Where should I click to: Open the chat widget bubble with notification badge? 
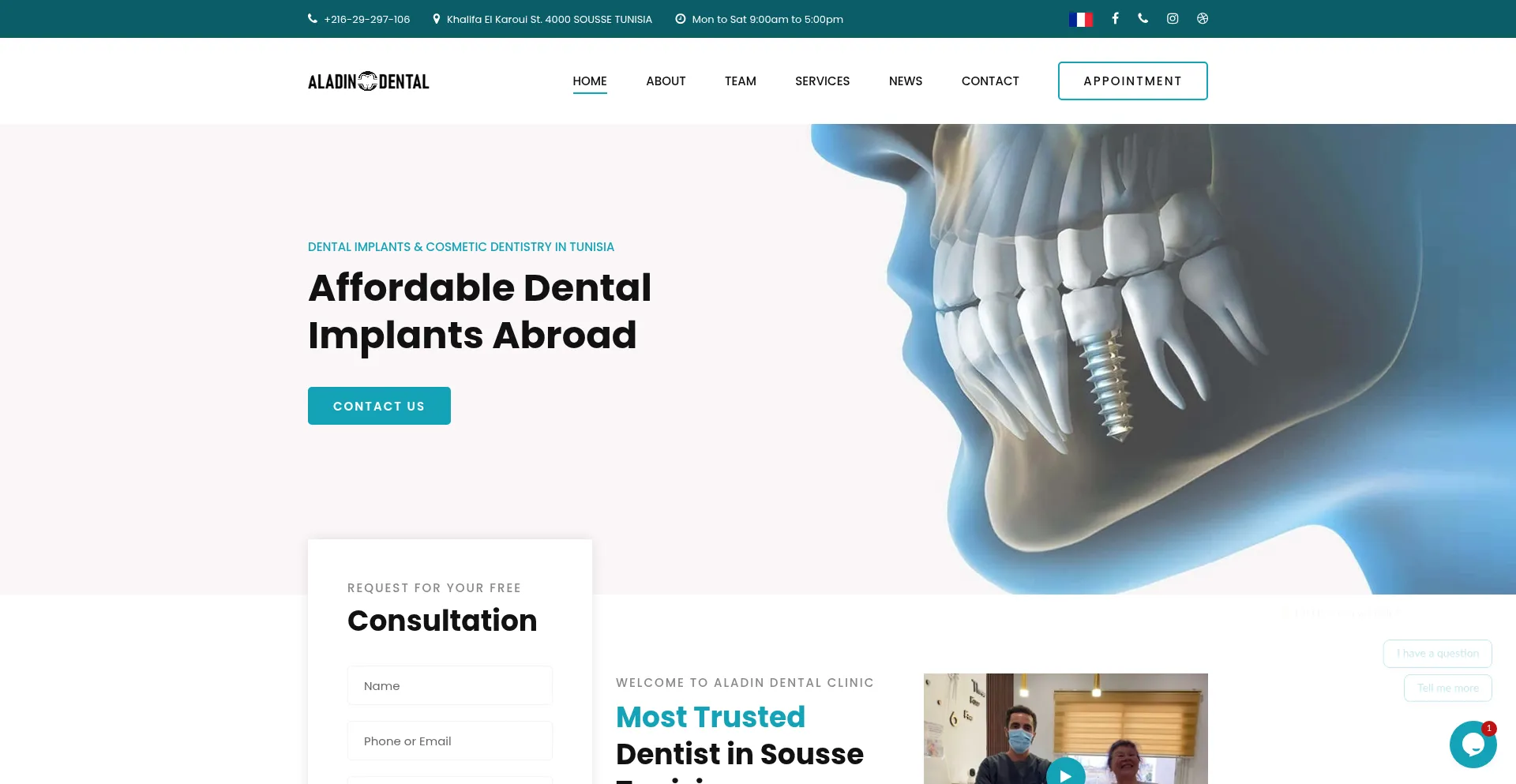pos(1473,743)
